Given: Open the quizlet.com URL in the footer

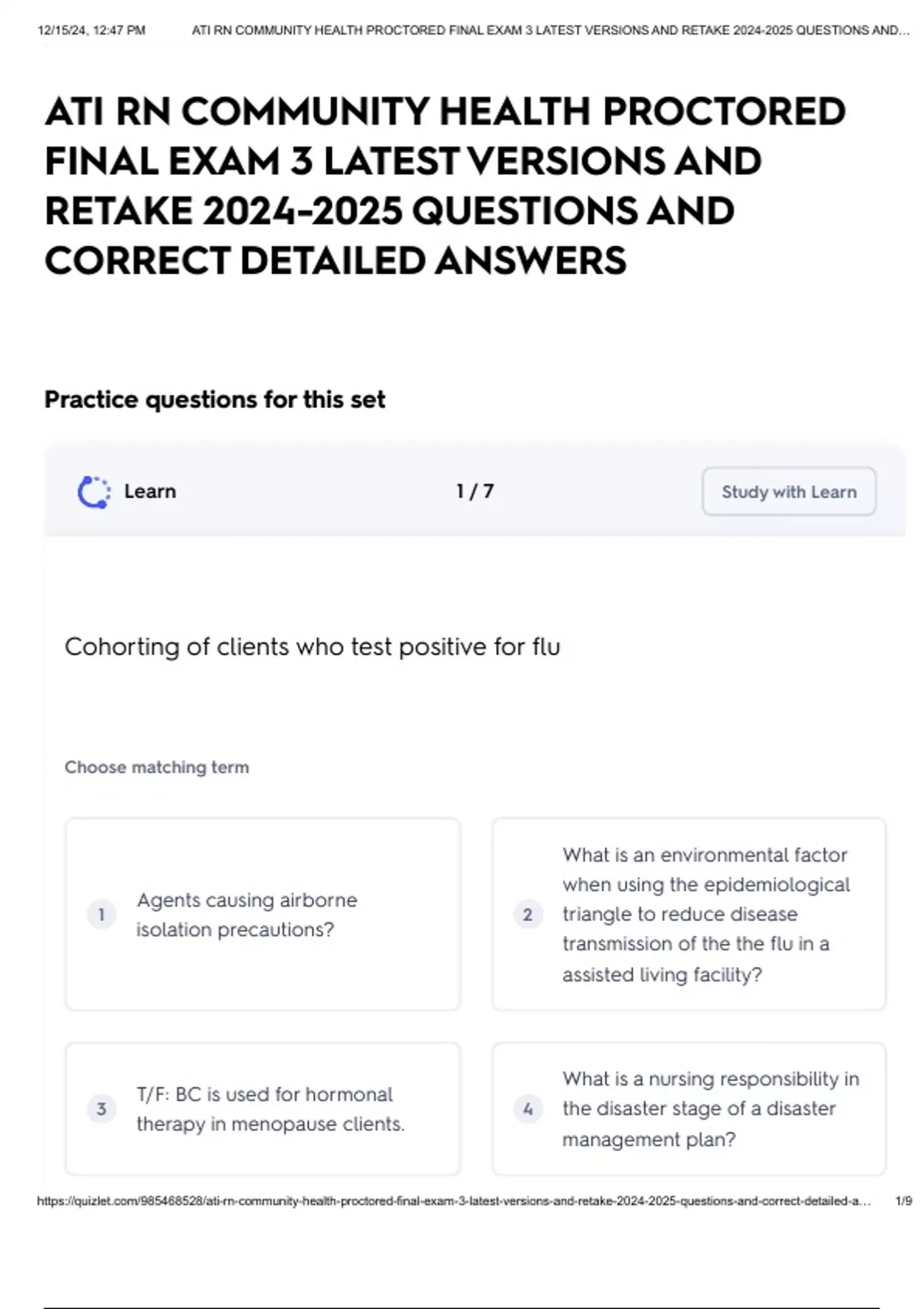Looking at the screenshot, I should coord(454,1201).
